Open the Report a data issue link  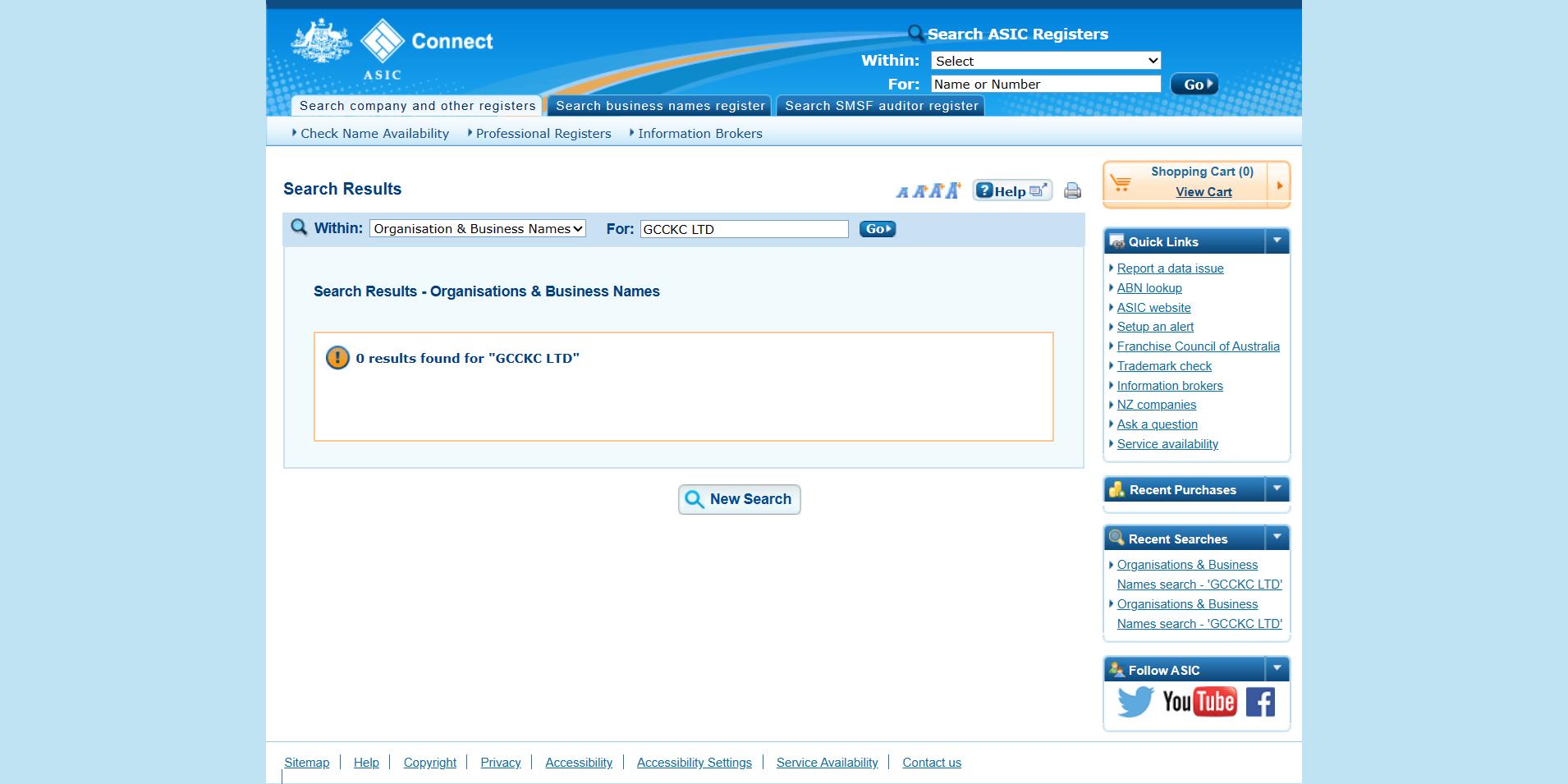coord(1170,268)
